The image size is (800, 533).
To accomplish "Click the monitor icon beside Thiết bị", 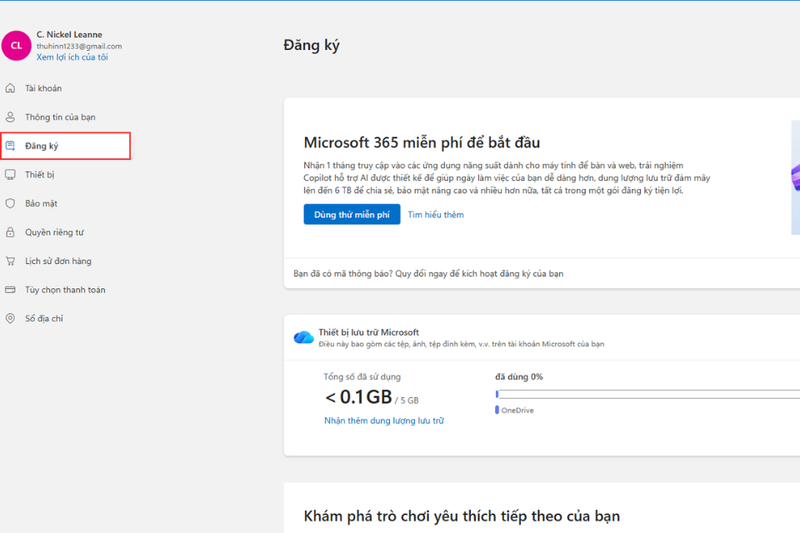I will coord(10,174).
